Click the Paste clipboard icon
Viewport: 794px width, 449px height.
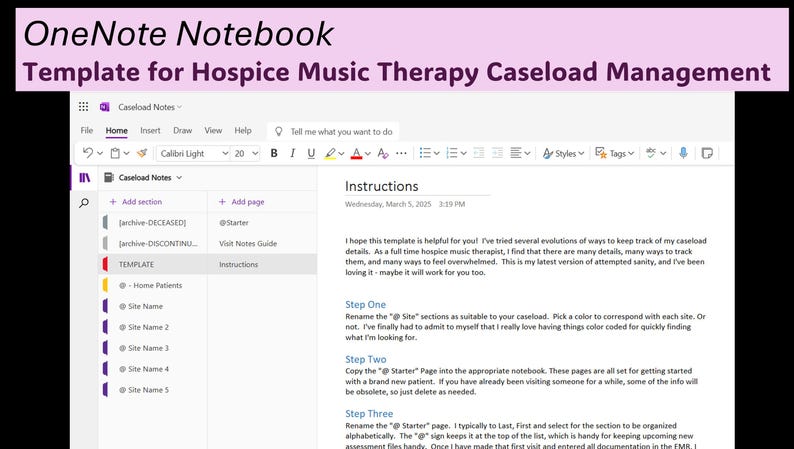(x=115, y=153)
